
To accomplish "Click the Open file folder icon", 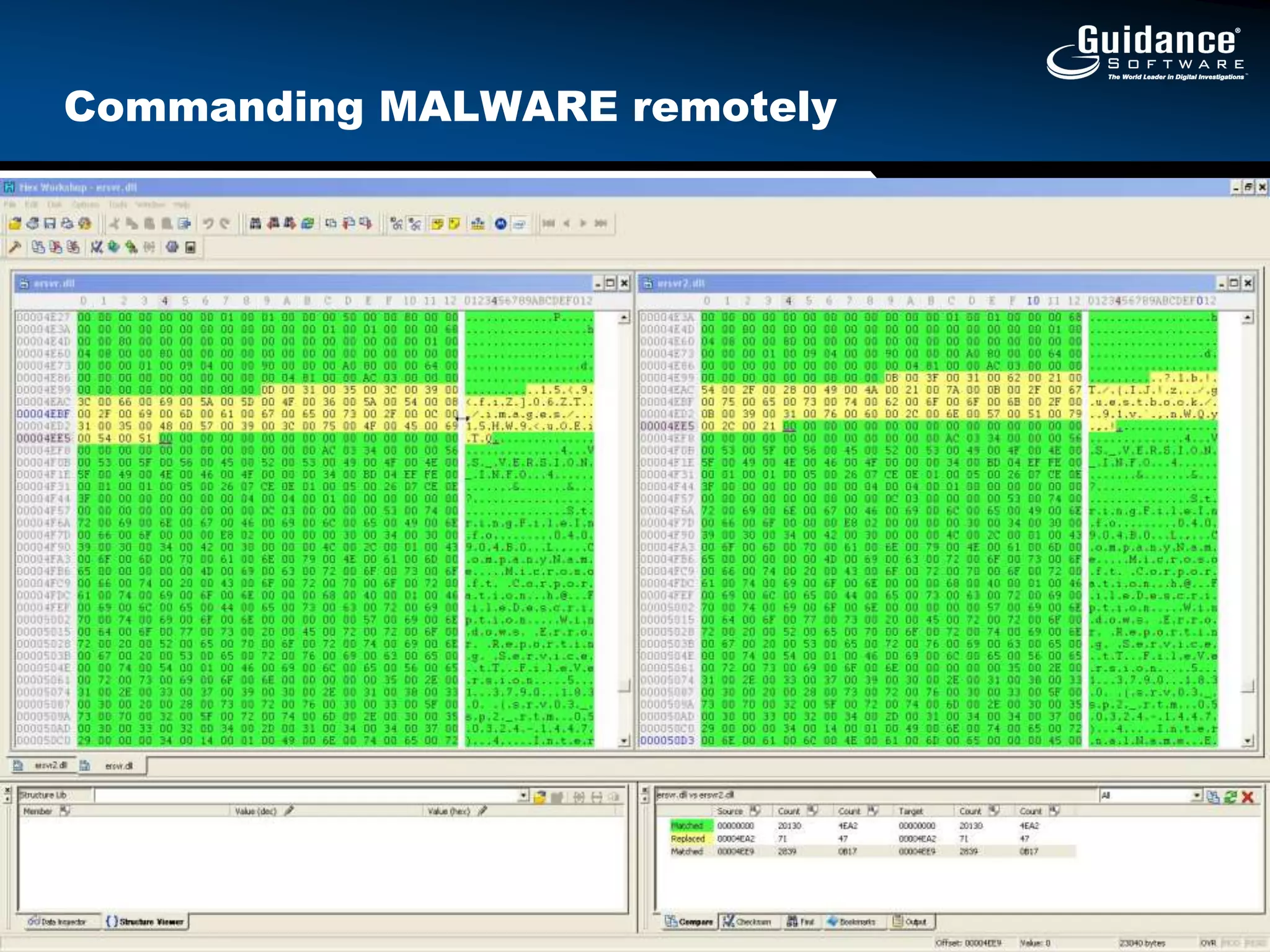I will (16, 223).
